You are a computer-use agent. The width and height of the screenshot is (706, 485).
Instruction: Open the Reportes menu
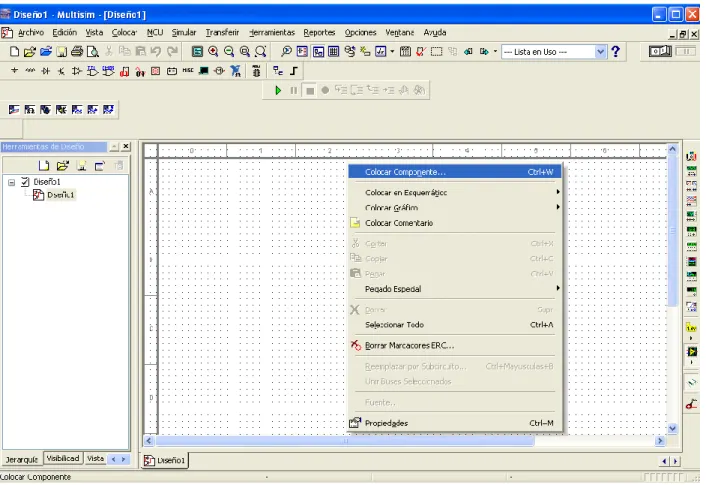(x=319, y=32)
